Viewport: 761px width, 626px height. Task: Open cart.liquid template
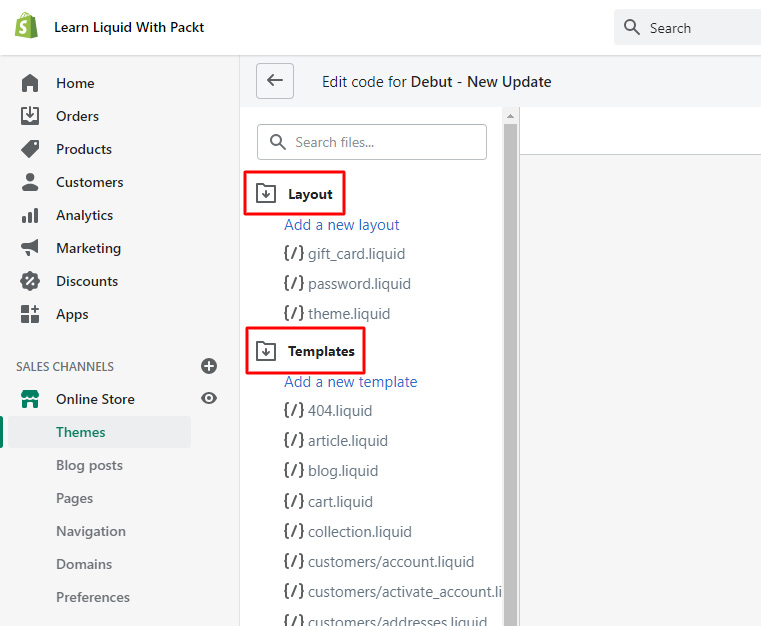click(340, 501)
